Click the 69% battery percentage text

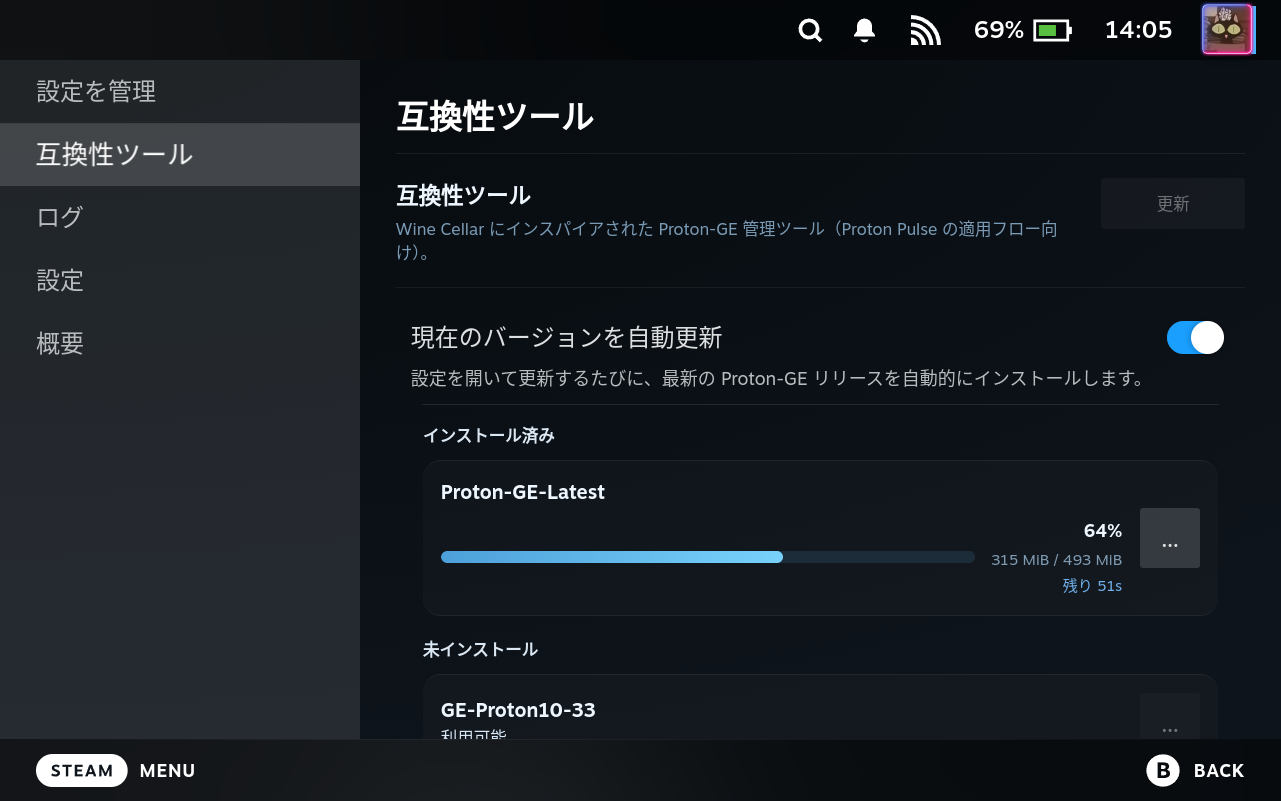click(x=999, y=31)
